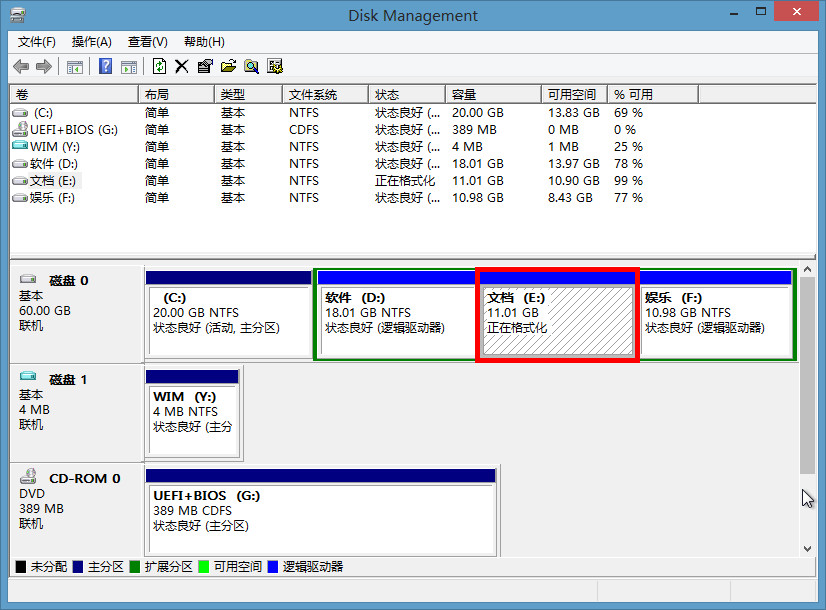Open the 操作(A) menu
This screenshot has width=826, height=610.
(92, 42)
